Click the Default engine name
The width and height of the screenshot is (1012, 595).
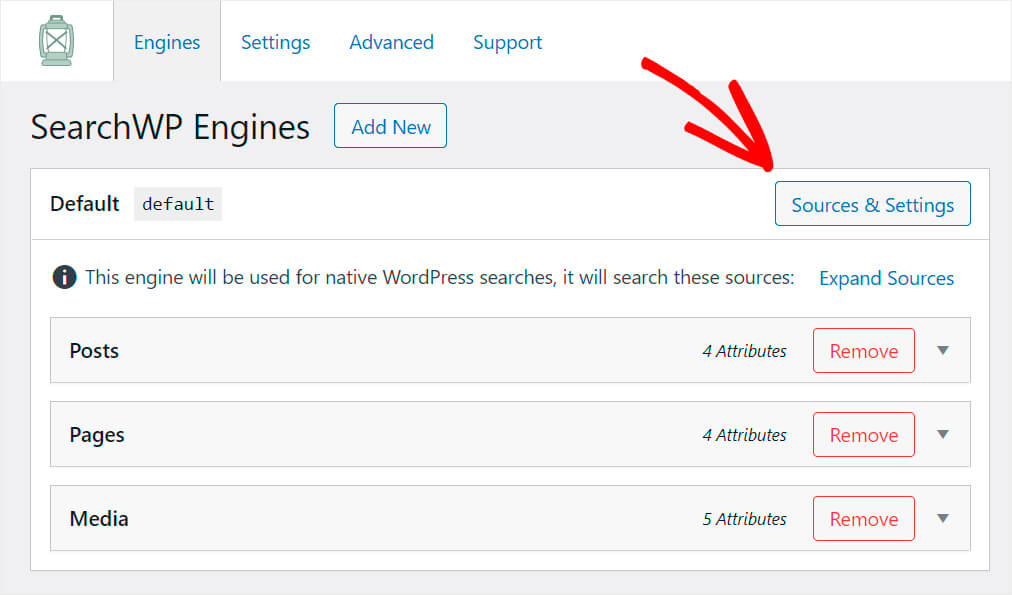coord(85,204)
